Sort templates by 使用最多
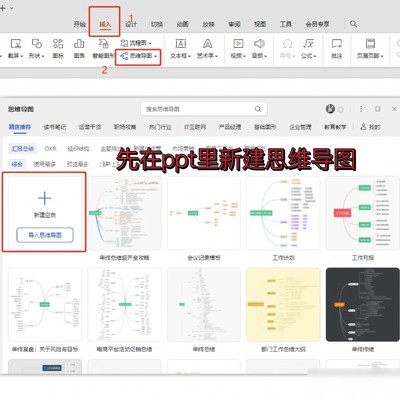400x400 pixels. 45,164
